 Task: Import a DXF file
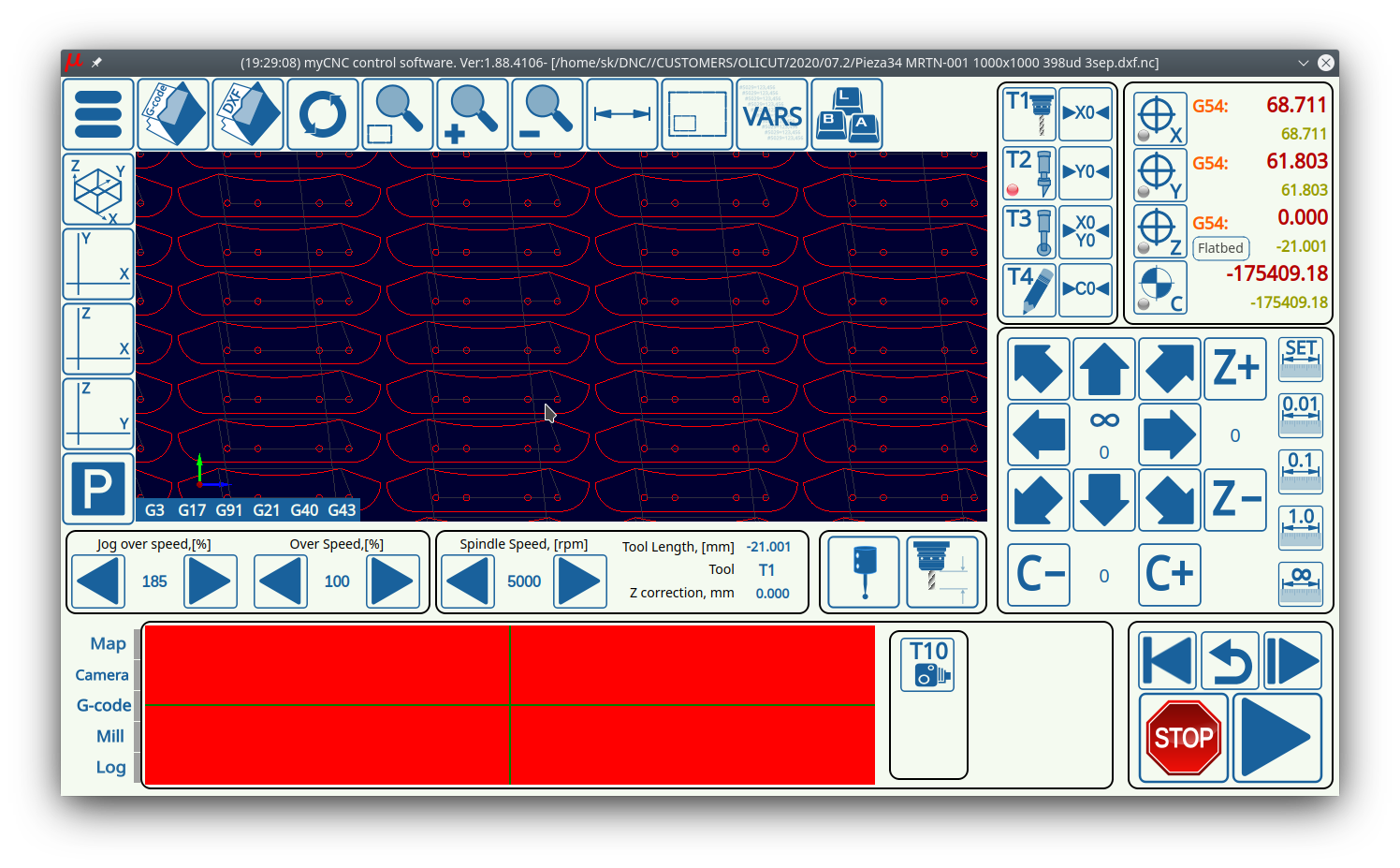[x=248, y=114]
